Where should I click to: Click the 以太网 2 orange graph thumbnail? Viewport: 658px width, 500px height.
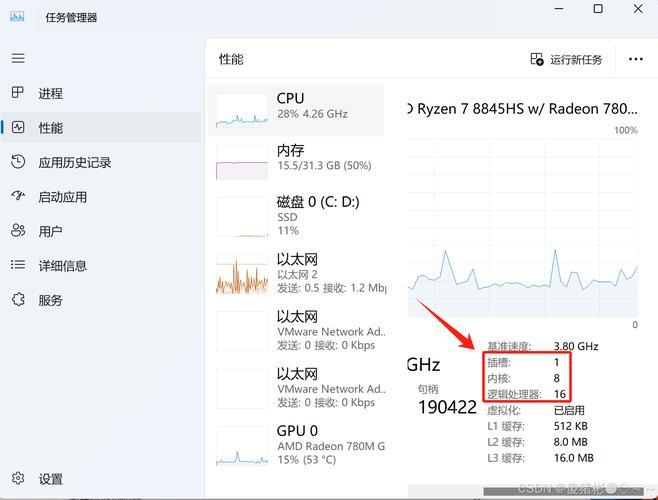click(242, 274)
